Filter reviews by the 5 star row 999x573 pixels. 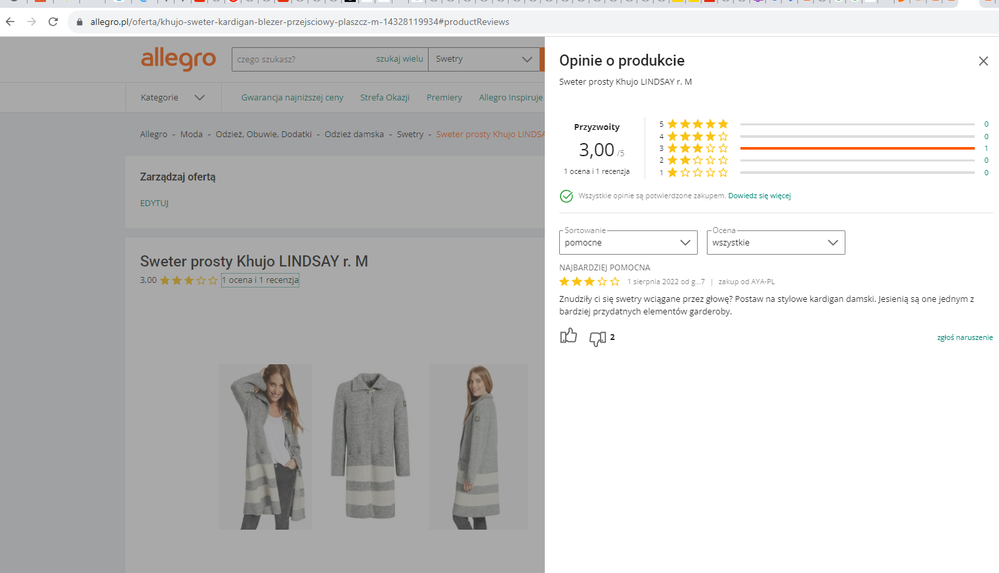tap(824, 124)
